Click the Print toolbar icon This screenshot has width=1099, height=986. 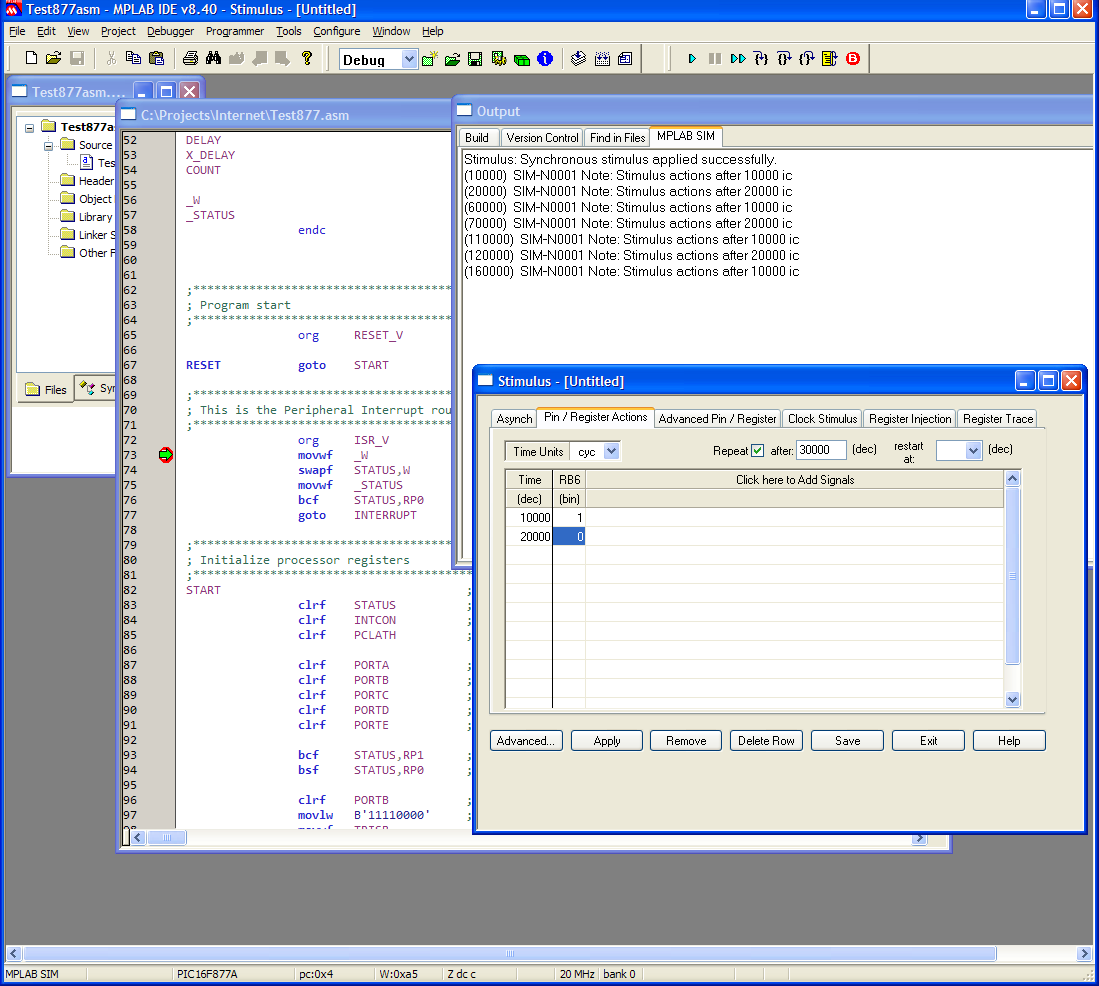[x=190, y=58]
